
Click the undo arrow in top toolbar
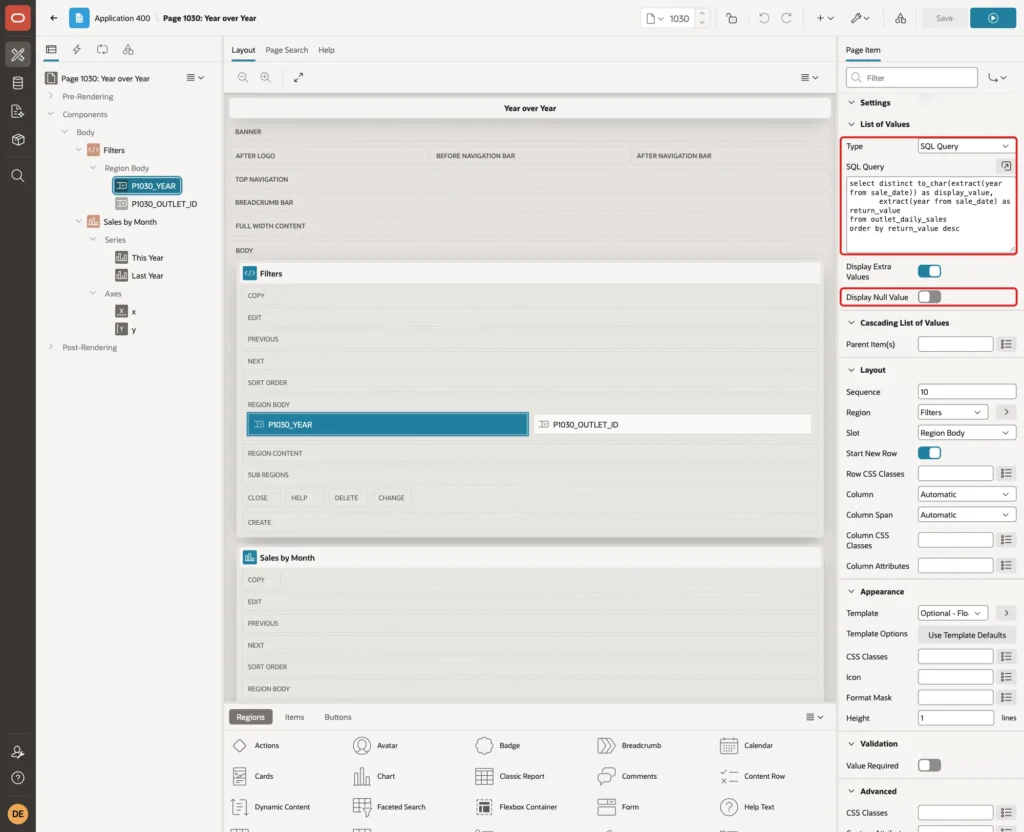pyautogui.click(x=763, y=18)
